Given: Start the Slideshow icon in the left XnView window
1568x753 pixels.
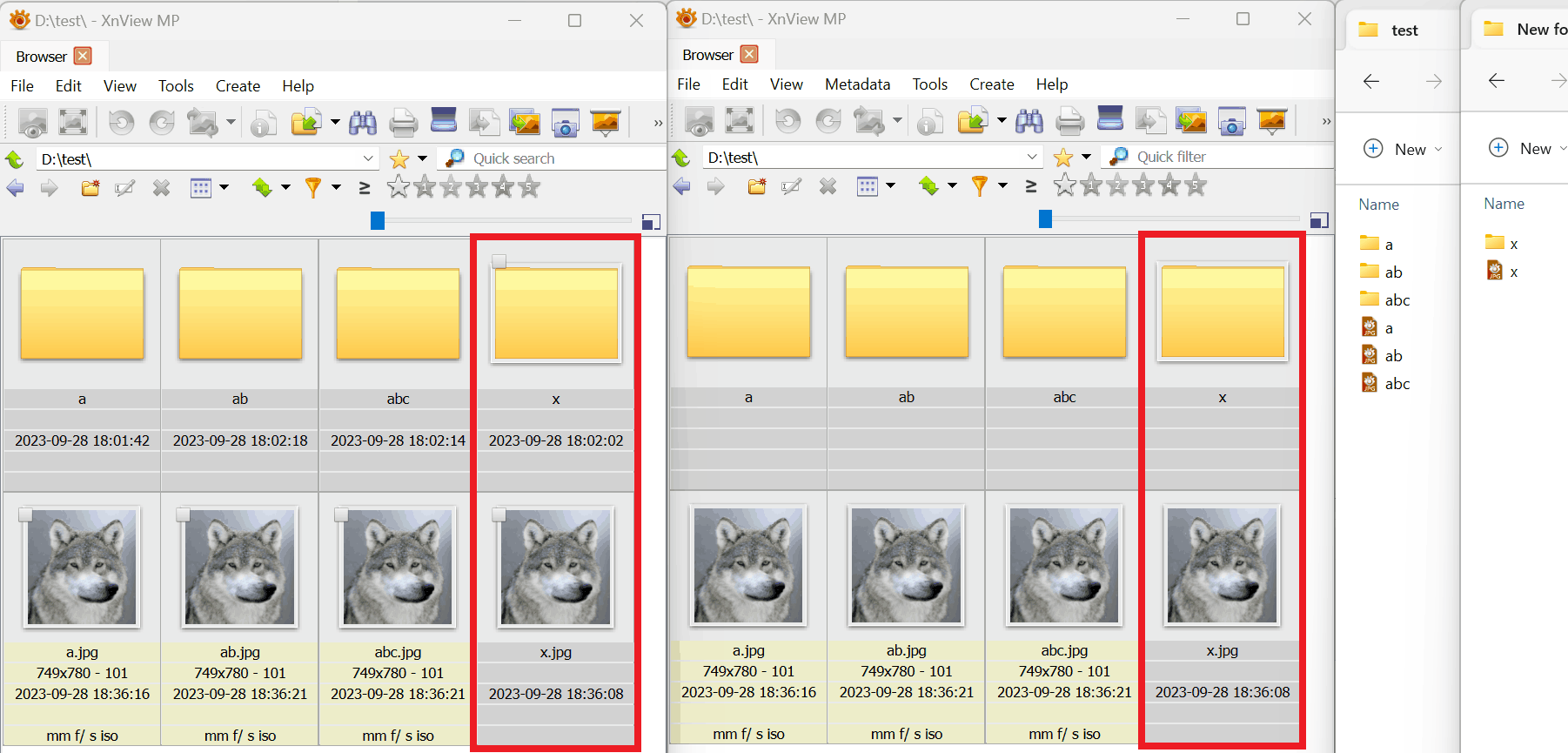Looking at the screenshot, I should (606, 123).
